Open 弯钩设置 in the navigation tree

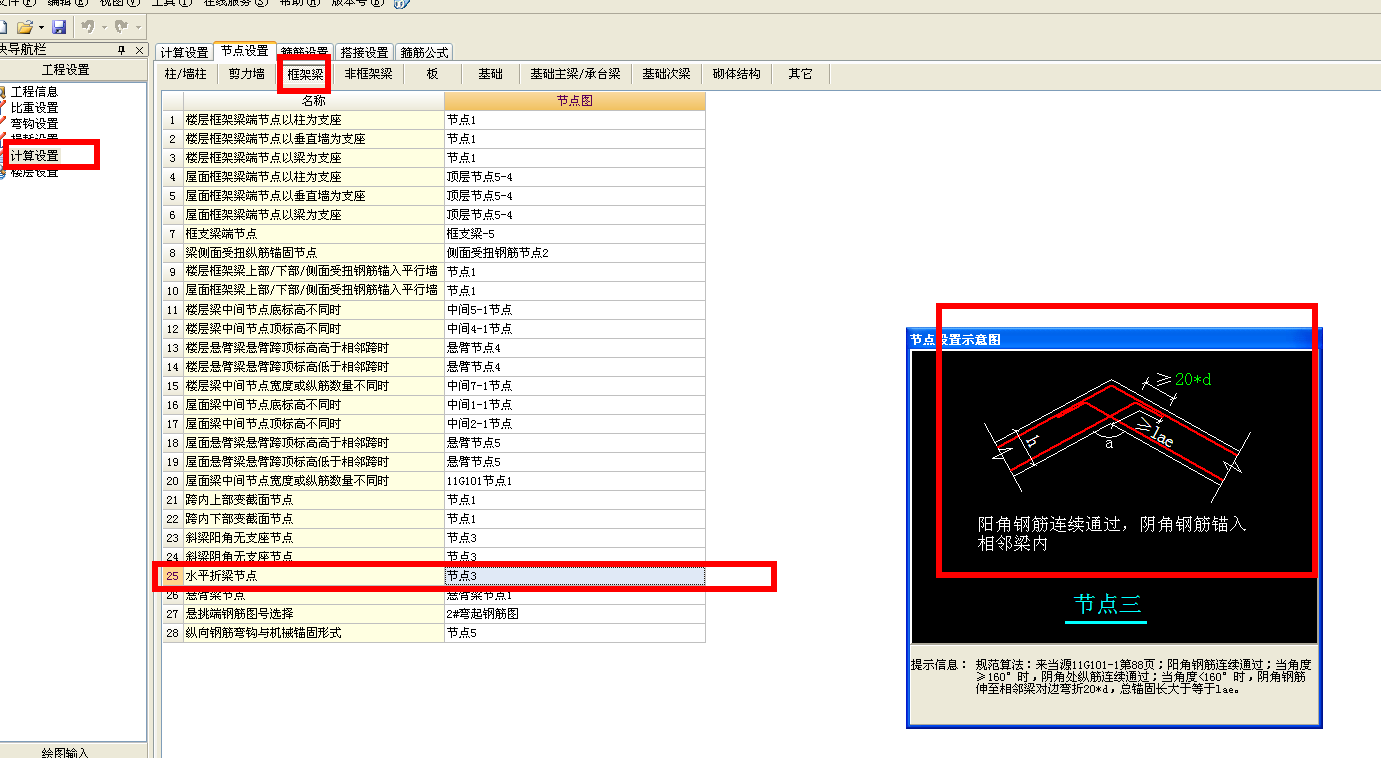click(34, 124)
